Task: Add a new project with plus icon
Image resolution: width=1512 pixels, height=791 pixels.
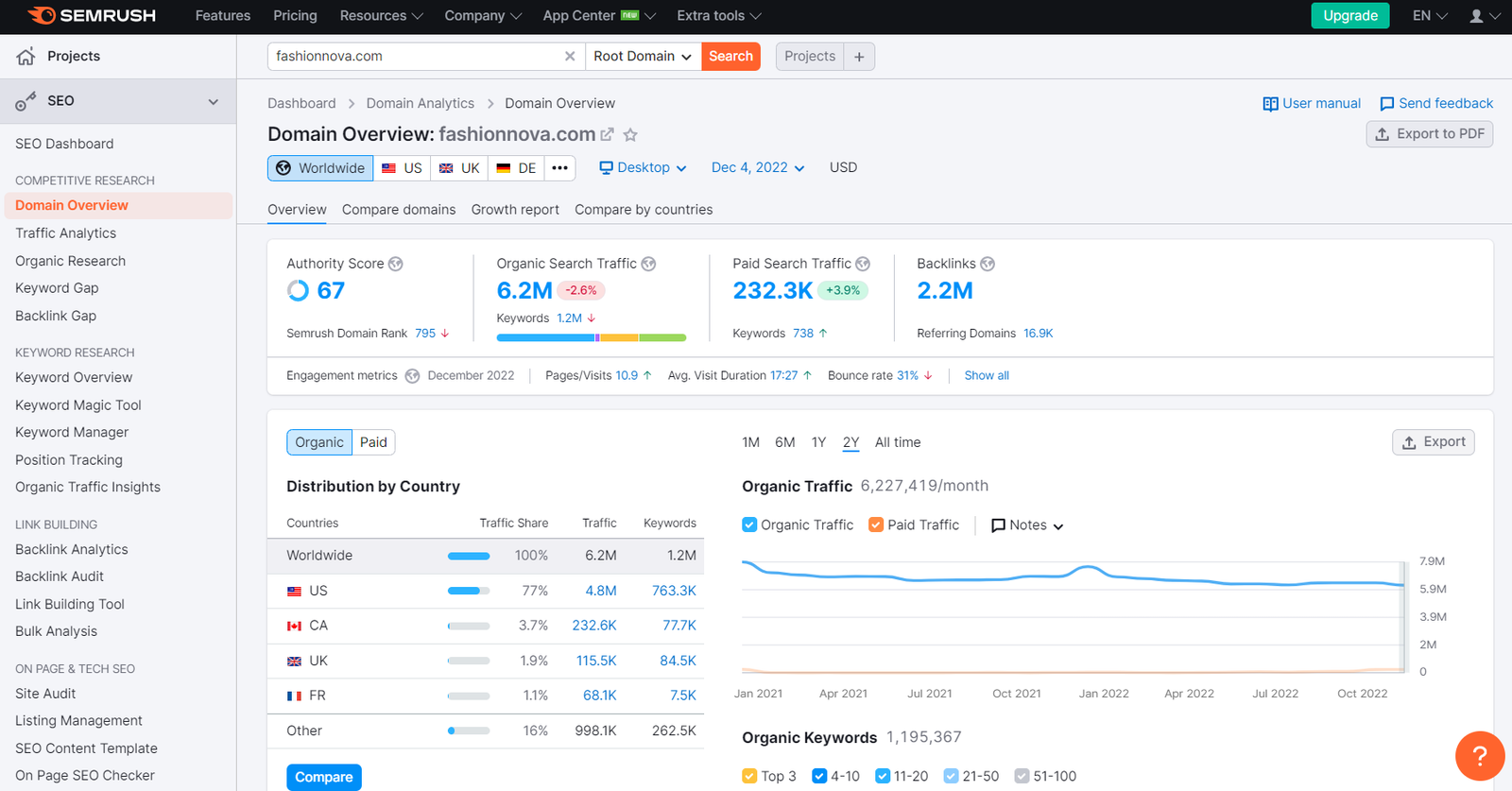Action: [x=859, y=57]
